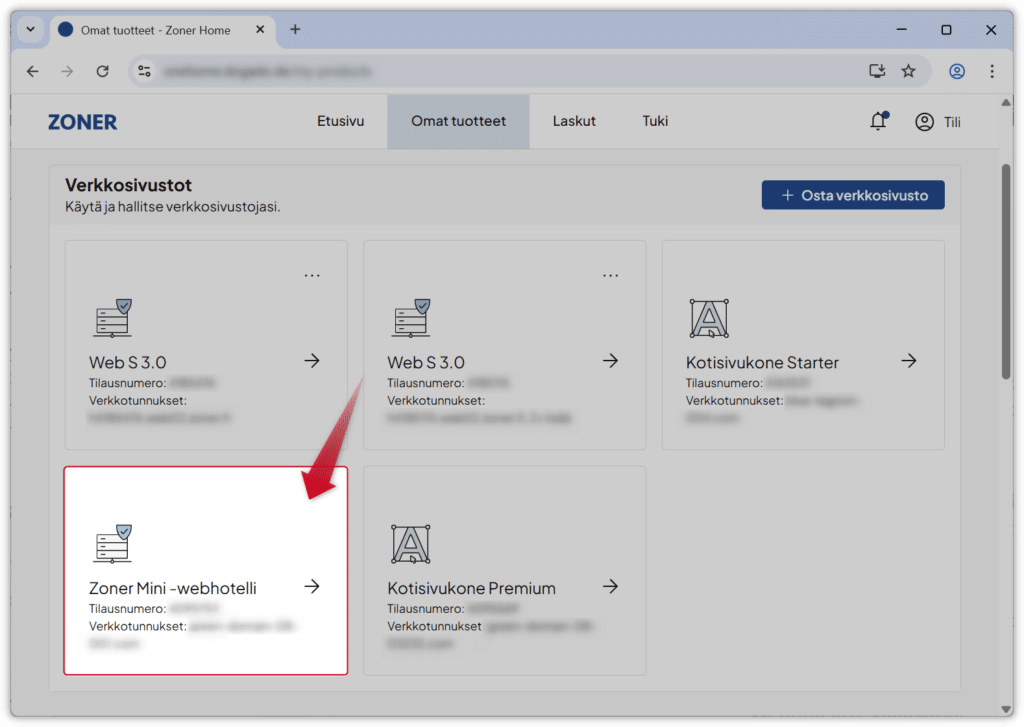Click arrow on Zoner Mini -webhotelli card
This screenshot has width=1024, height=727.
coord(312,587)
